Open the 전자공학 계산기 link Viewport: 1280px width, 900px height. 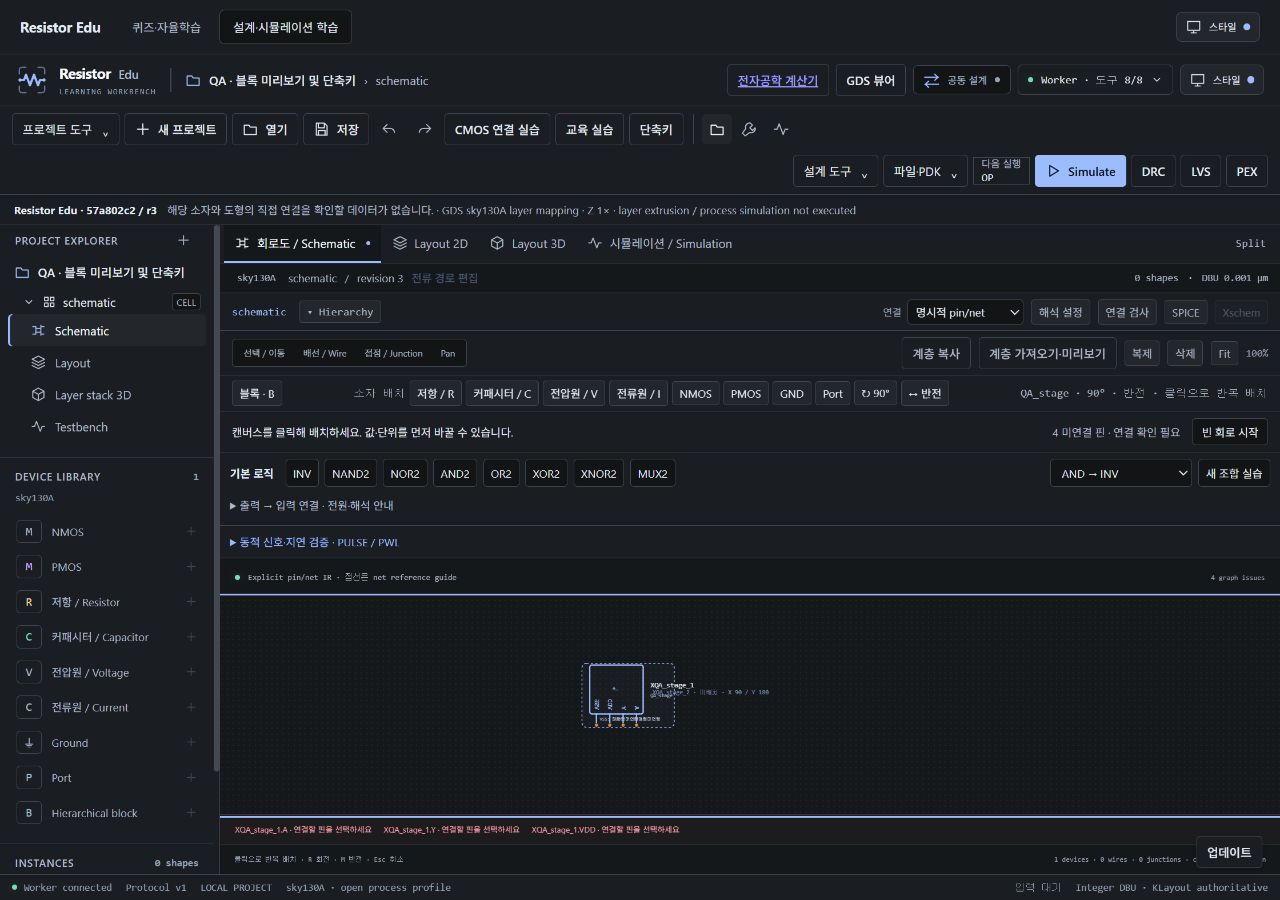778,80
